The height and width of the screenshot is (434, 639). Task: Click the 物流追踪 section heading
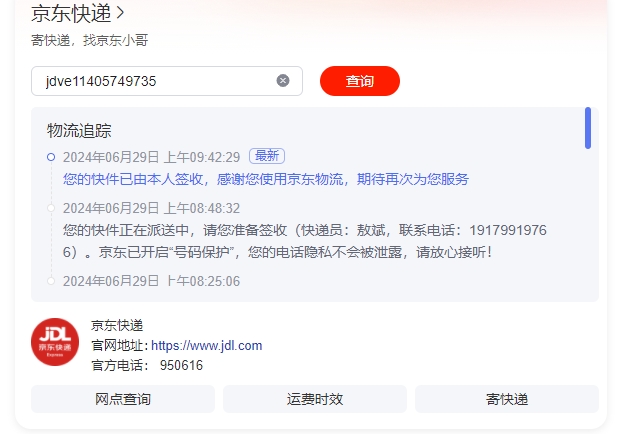tap(79, 131)
